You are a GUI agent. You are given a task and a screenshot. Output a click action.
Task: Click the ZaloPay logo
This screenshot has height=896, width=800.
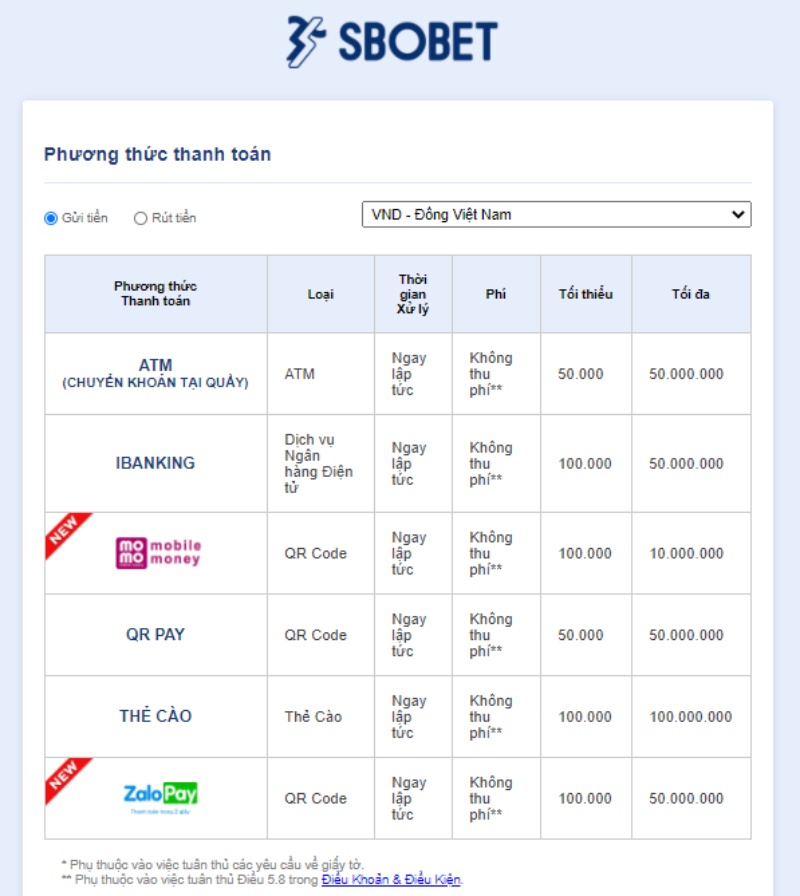point(160,797)
